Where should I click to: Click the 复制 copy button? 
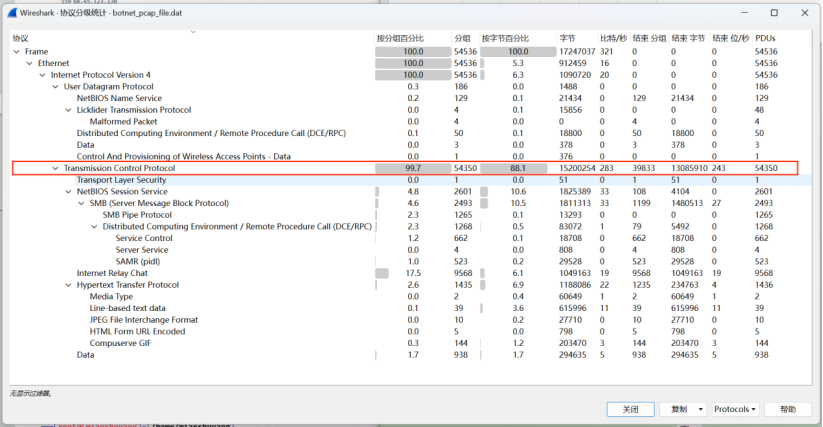(679, 409)
